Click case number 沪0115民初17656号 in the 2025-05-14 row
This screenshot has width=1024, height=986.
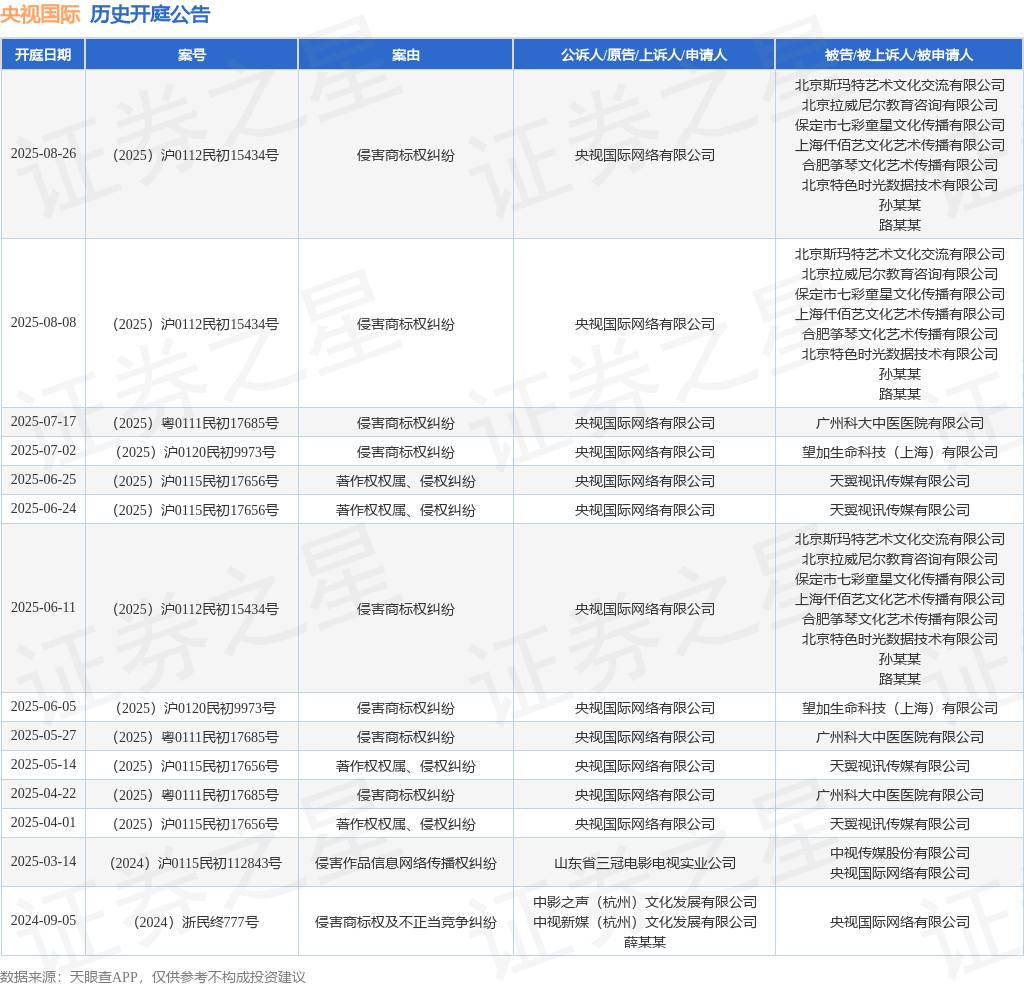coord(195,766)
